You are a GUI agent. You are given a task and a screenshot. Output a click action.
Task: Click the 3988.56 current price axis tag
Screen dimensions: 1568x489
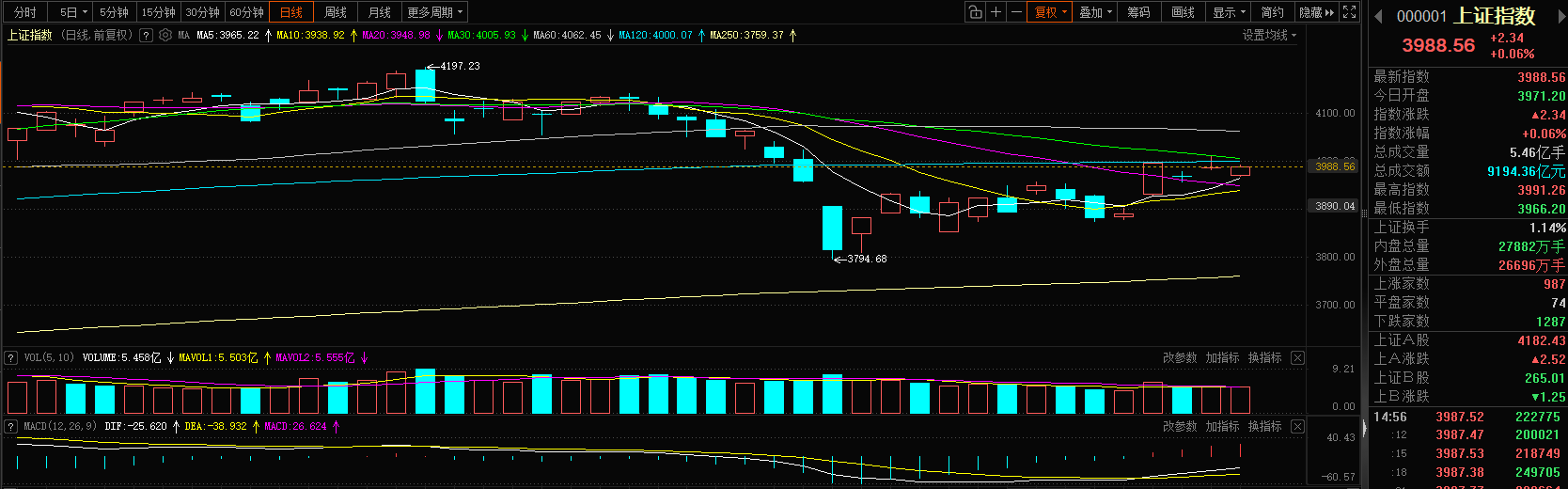click(x=1335, y=166)
